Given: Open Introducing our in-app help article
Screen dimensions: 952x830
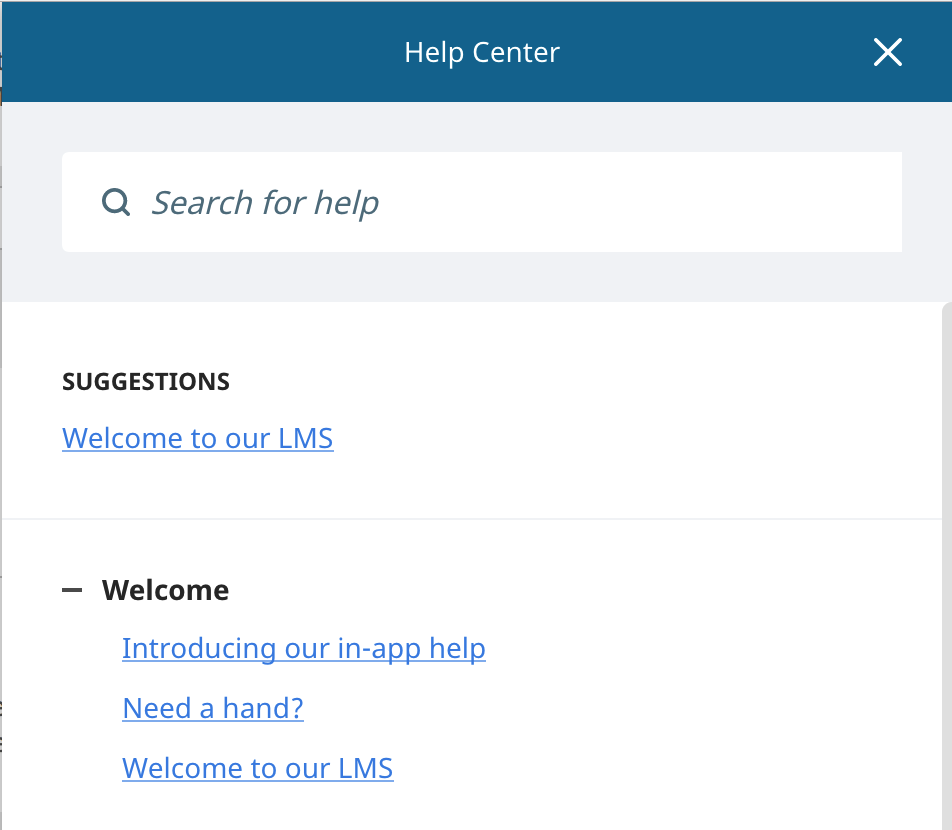Looking at the screenshot, I should 304,648.
